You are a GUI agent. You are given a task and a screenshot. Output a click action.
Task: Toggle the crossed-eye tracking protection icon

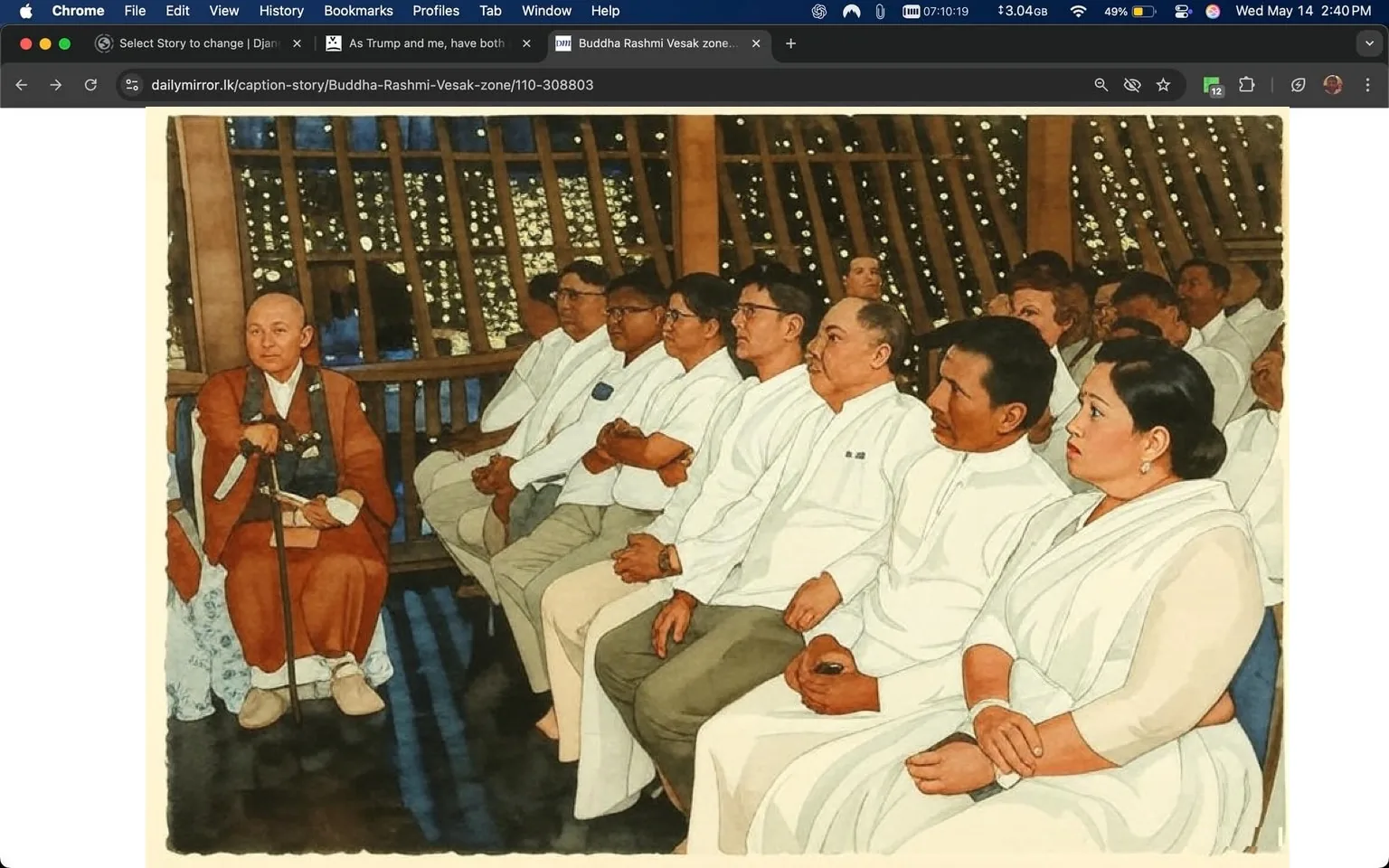(1131, 85)
